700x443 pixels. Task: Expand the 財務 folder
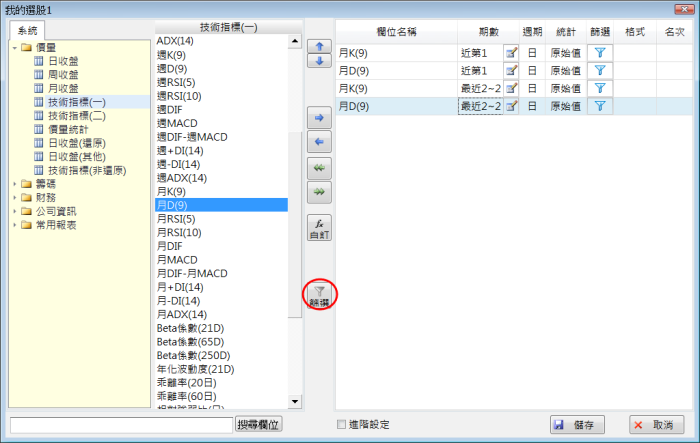(x=15, y=197)
